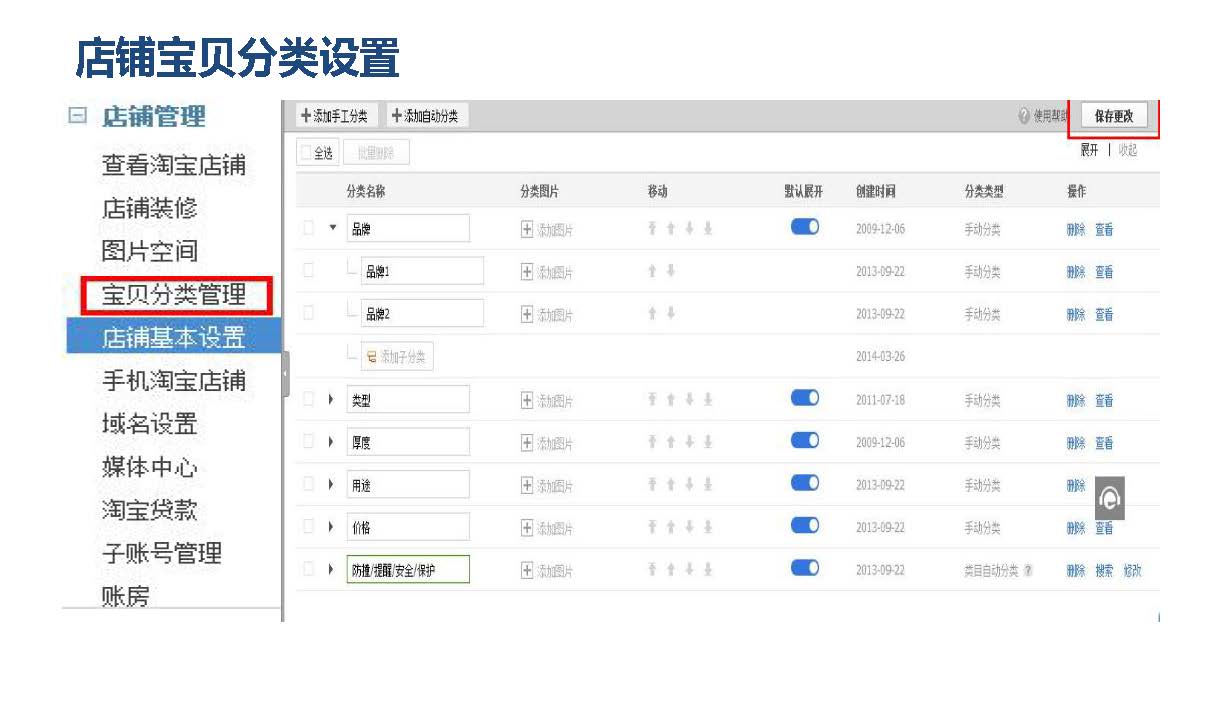Toggle default expand switch for 用途
Image resolution: width=1220 pixels, height=726 pixels.
point(805,482)
